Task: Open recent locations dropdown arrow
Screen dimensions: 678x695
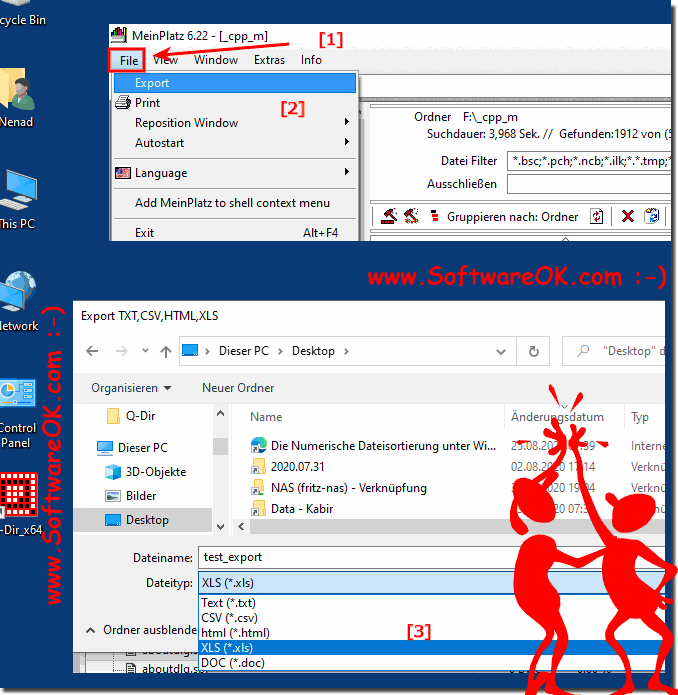Action: click(x=145, y=351)
